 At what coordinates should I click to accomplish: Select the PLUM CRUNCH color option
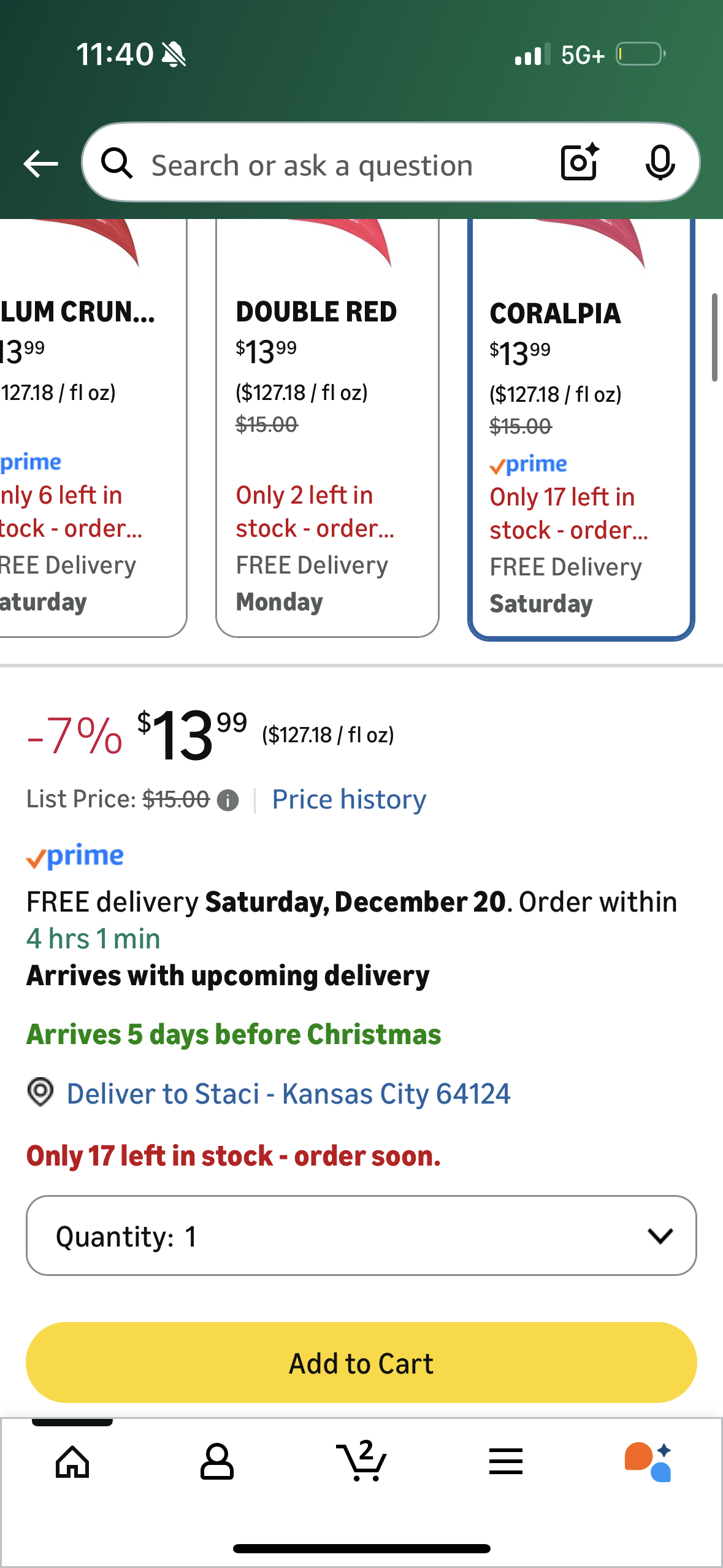pos(86,429)
